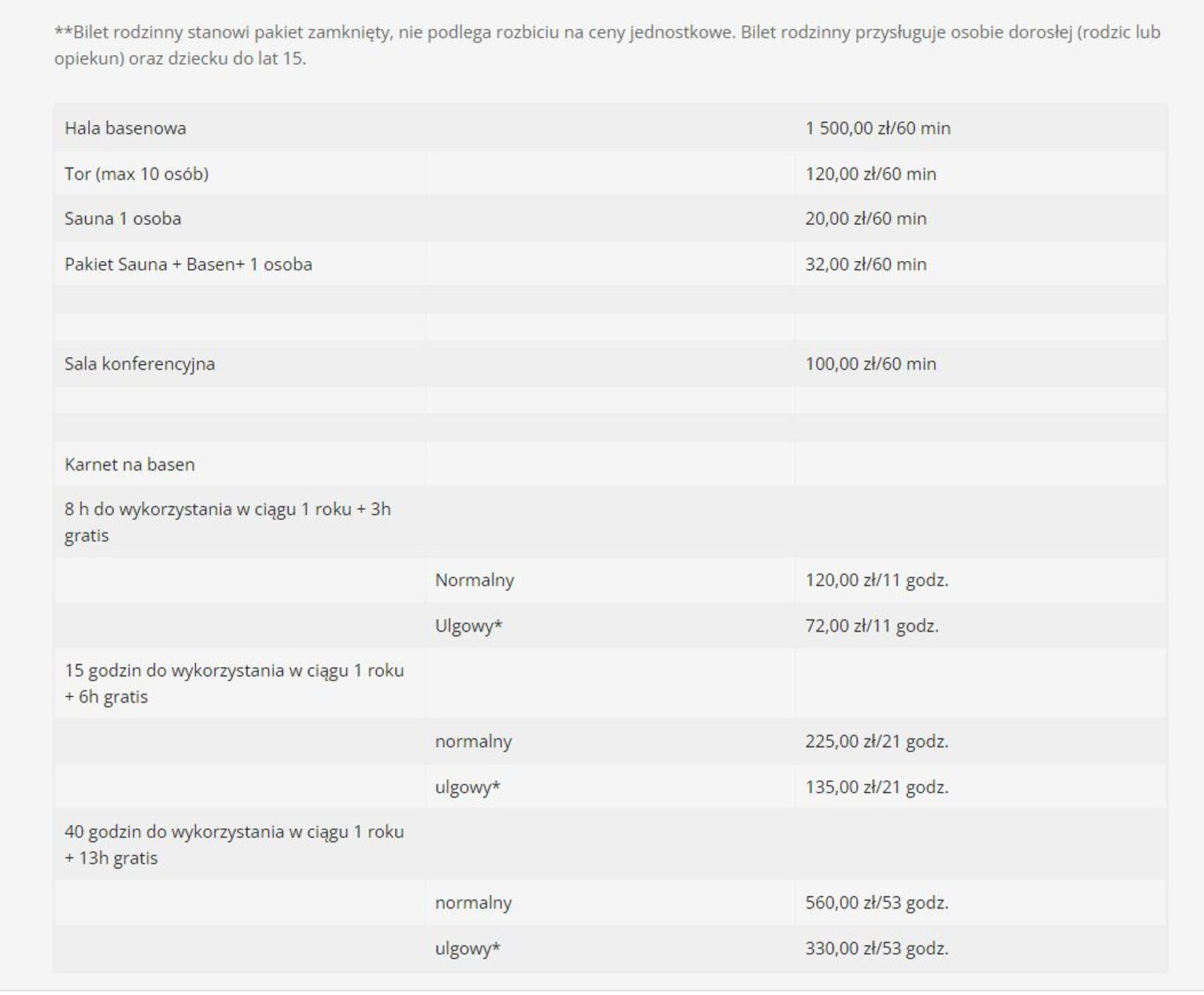Select the Karnet na basen heading cell

coord(130,465)
